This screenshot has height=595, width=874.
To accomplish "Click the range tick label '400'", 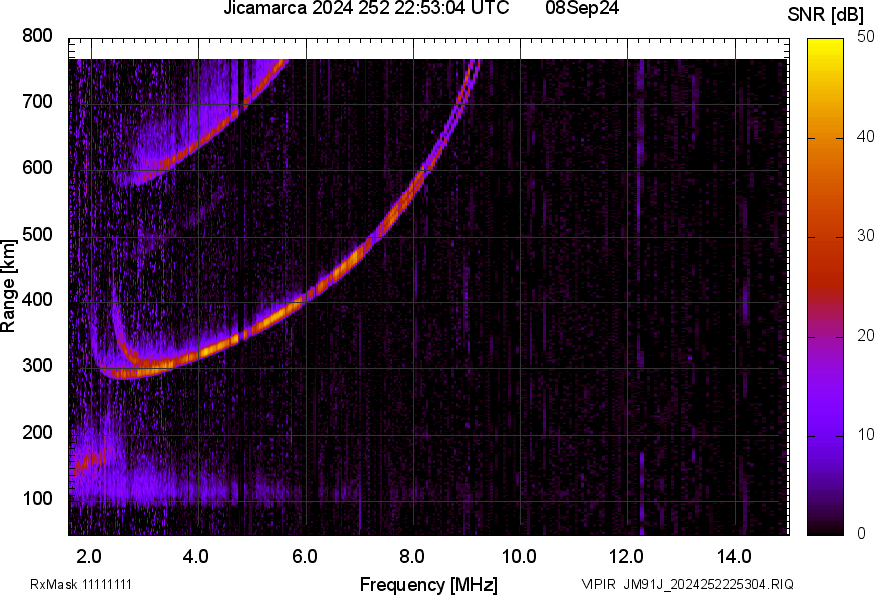I will click(37, 299).
